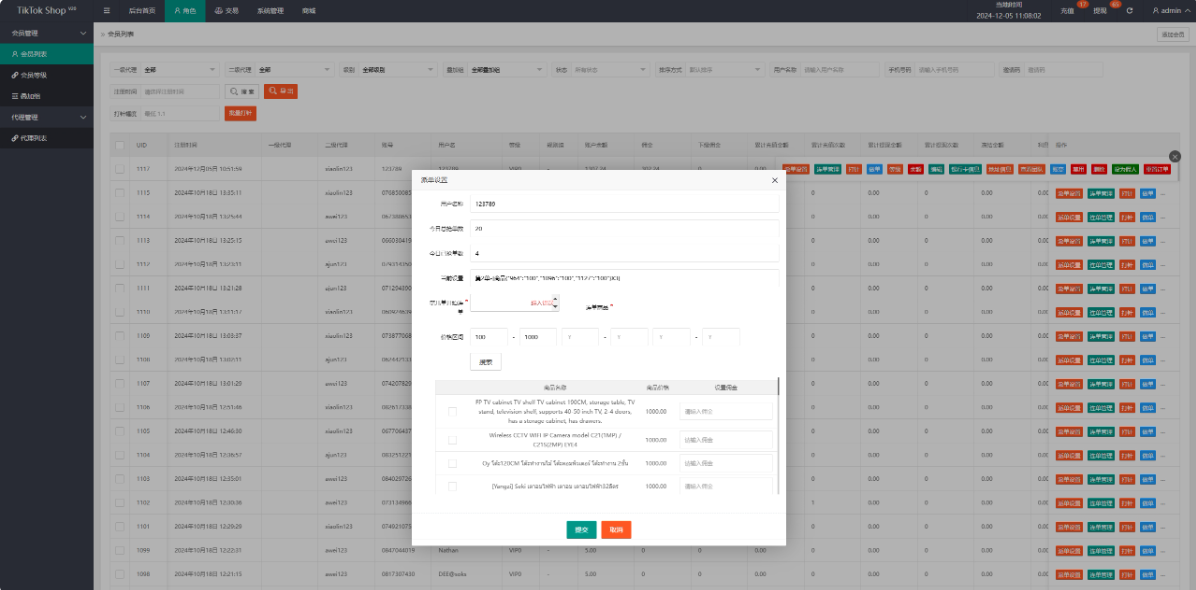The height and width of the screenshot is (590, 1196).
Task: Open the 一级代理 filter dropdown
Action: tap(179, 70)
